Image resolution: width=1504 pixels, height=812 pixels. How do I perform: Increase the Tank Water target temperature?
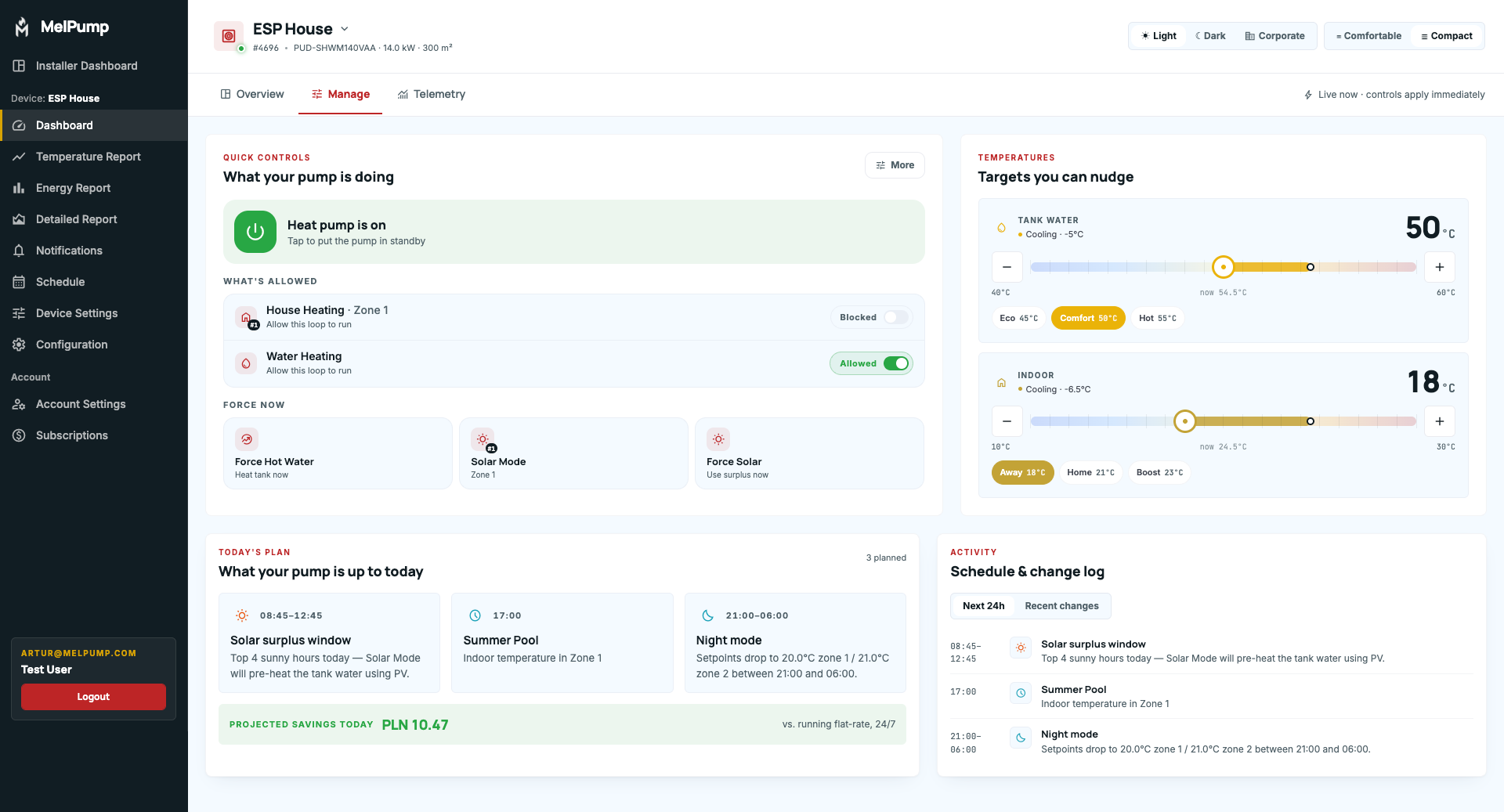(1440, 267)
